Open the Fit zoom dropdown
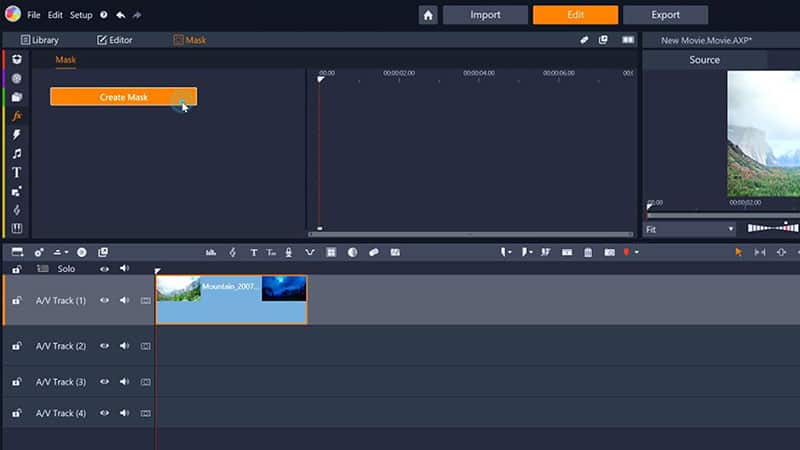 [689, 229]
